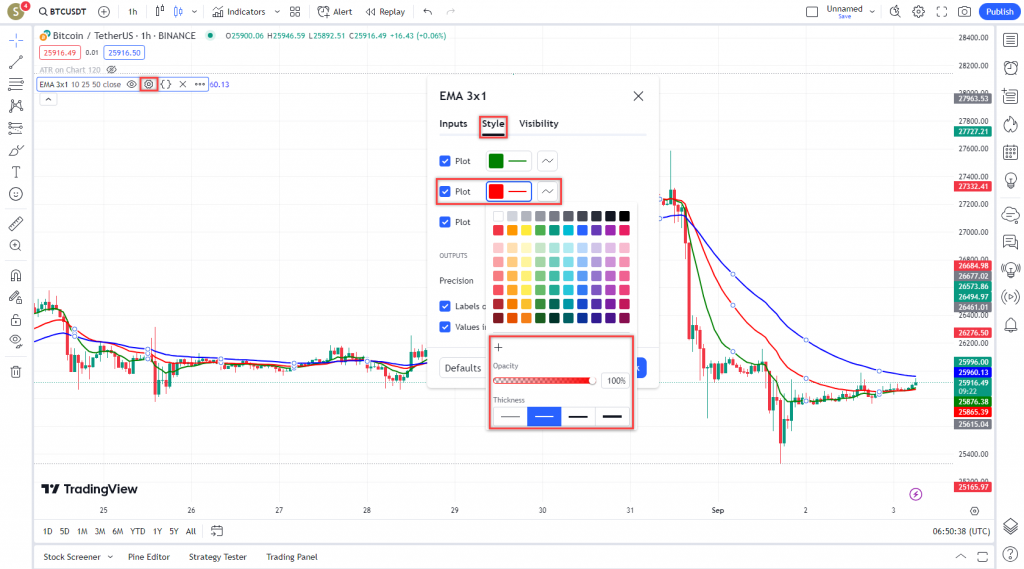Toggle the Values in status line checkbox
1024x569 pixels.
tap(445, 327)
